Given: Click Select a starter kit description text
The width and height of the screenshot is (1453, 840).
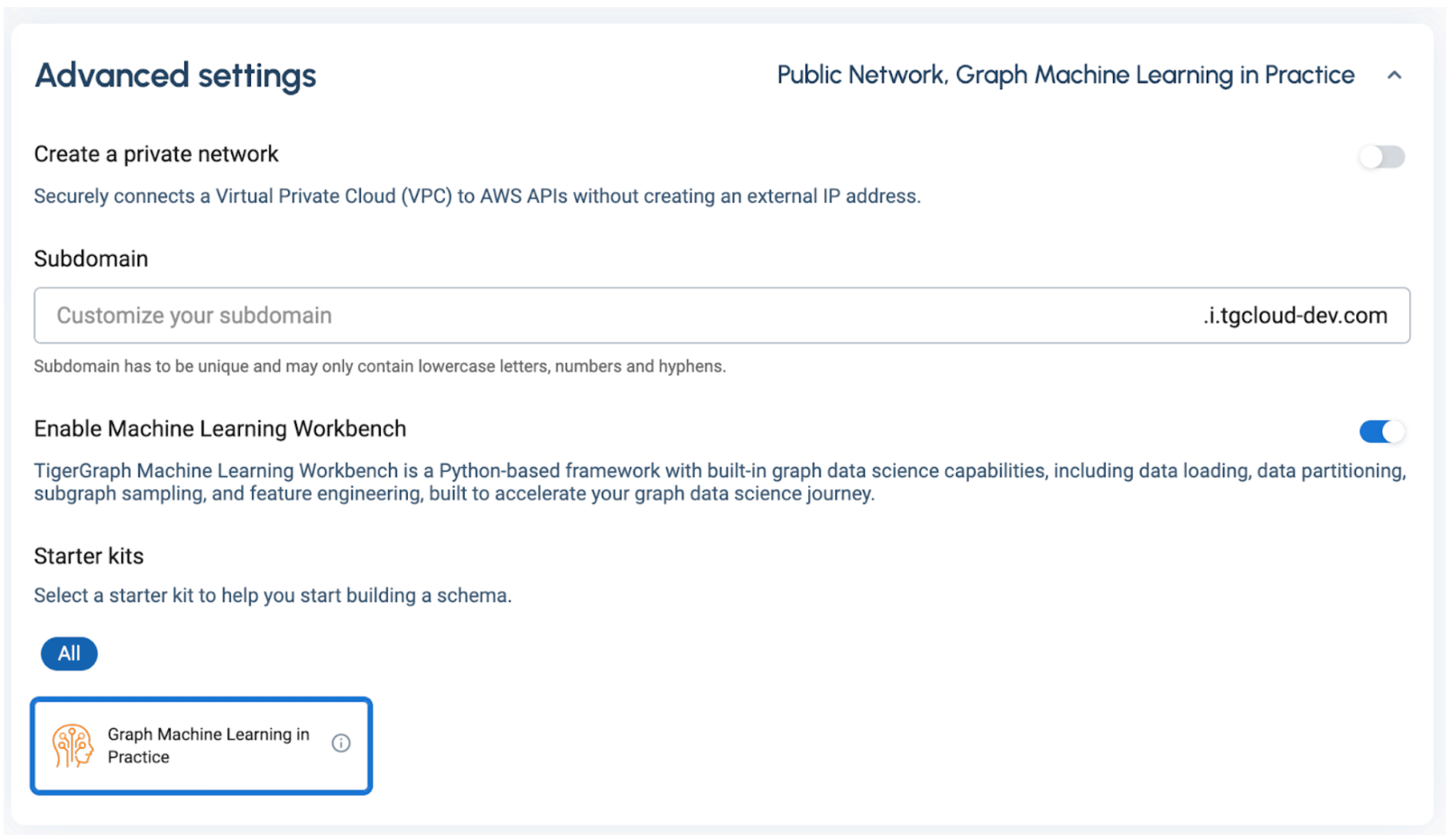Looking at the screenshot, I should pyautogui.click(x=273, y=595).
